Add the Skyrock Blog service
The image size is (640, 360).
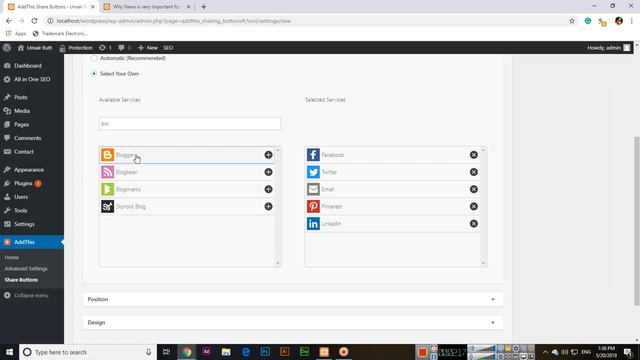click(268, 206)
